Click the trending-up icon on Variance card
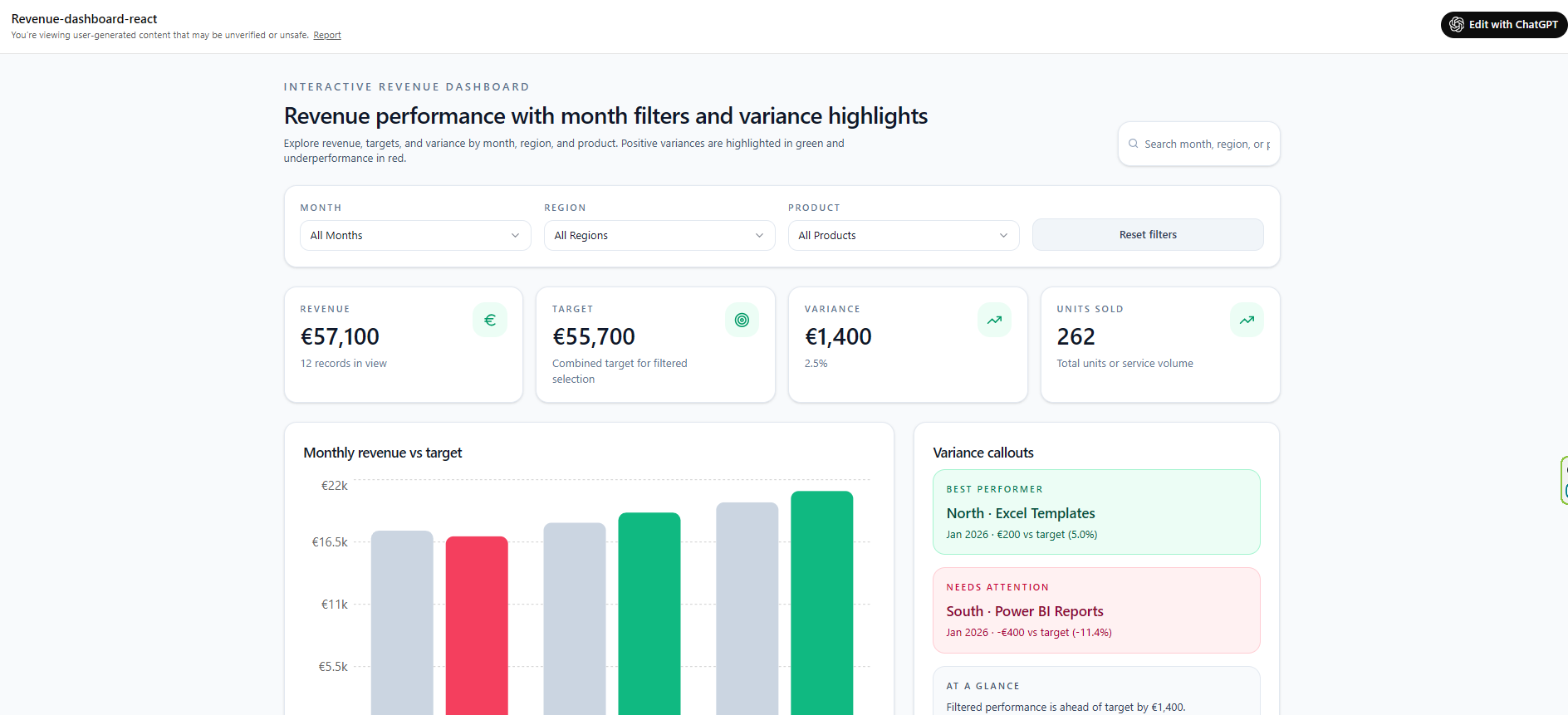This screenshot has width=1568, height=715. (994, 320)
